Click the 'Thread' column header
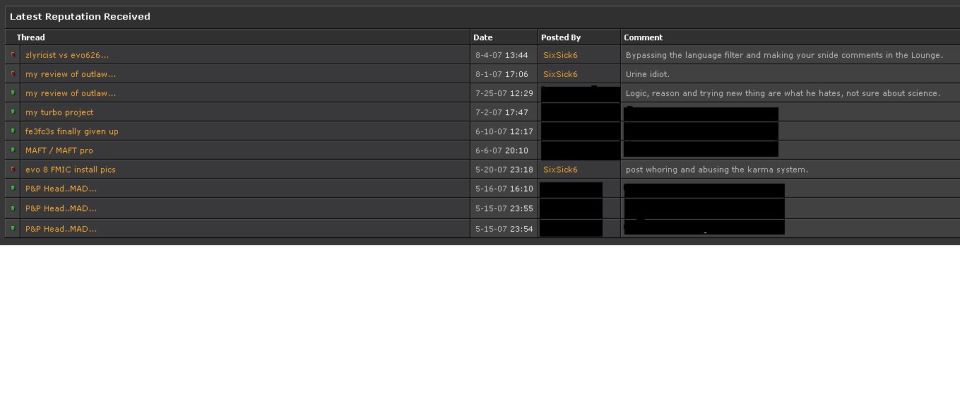This screenshot has width=960, height=409. [31, 37]
